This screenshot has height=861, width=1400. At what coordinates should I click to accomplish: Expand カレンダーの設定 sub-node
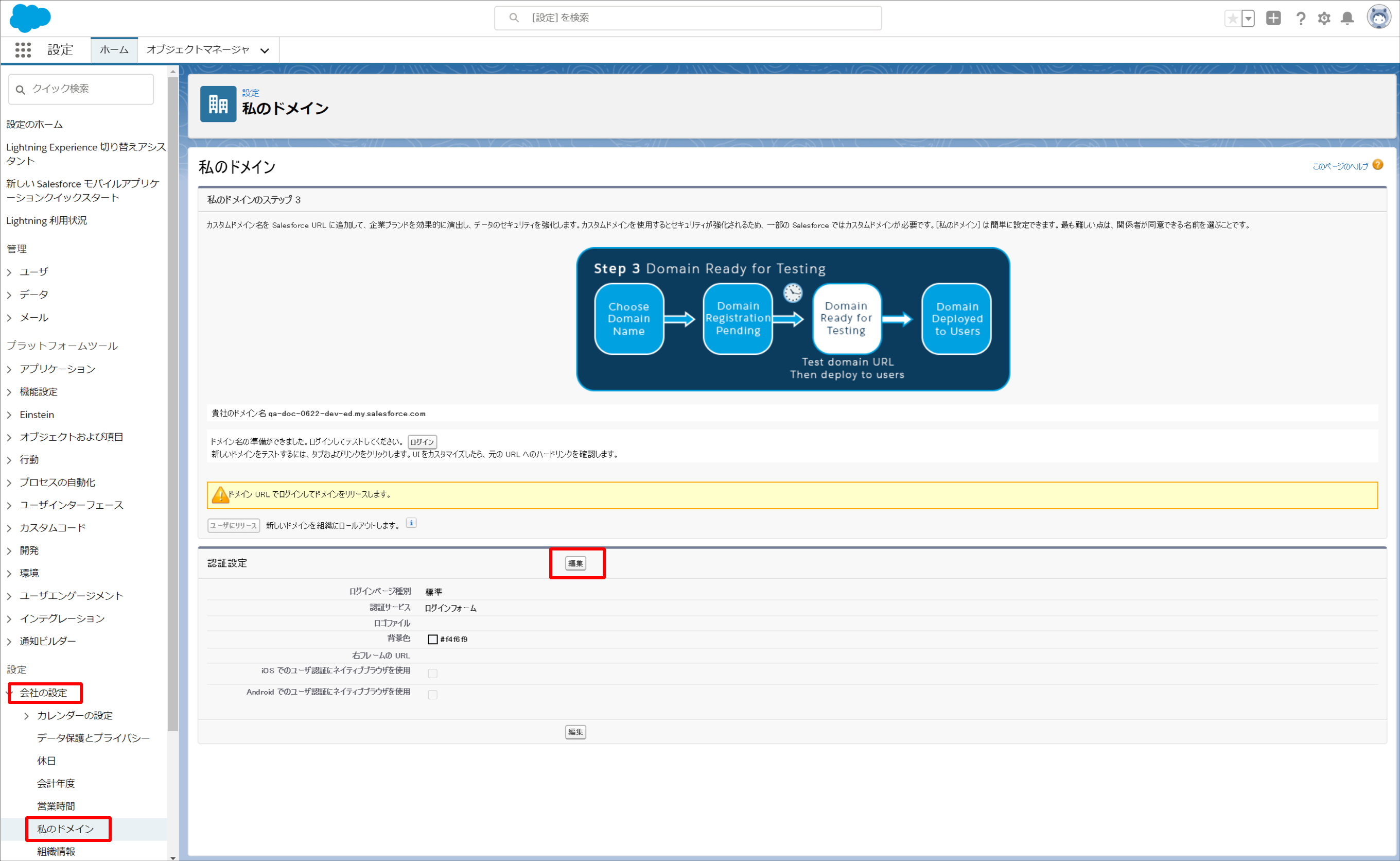point(26,716)
